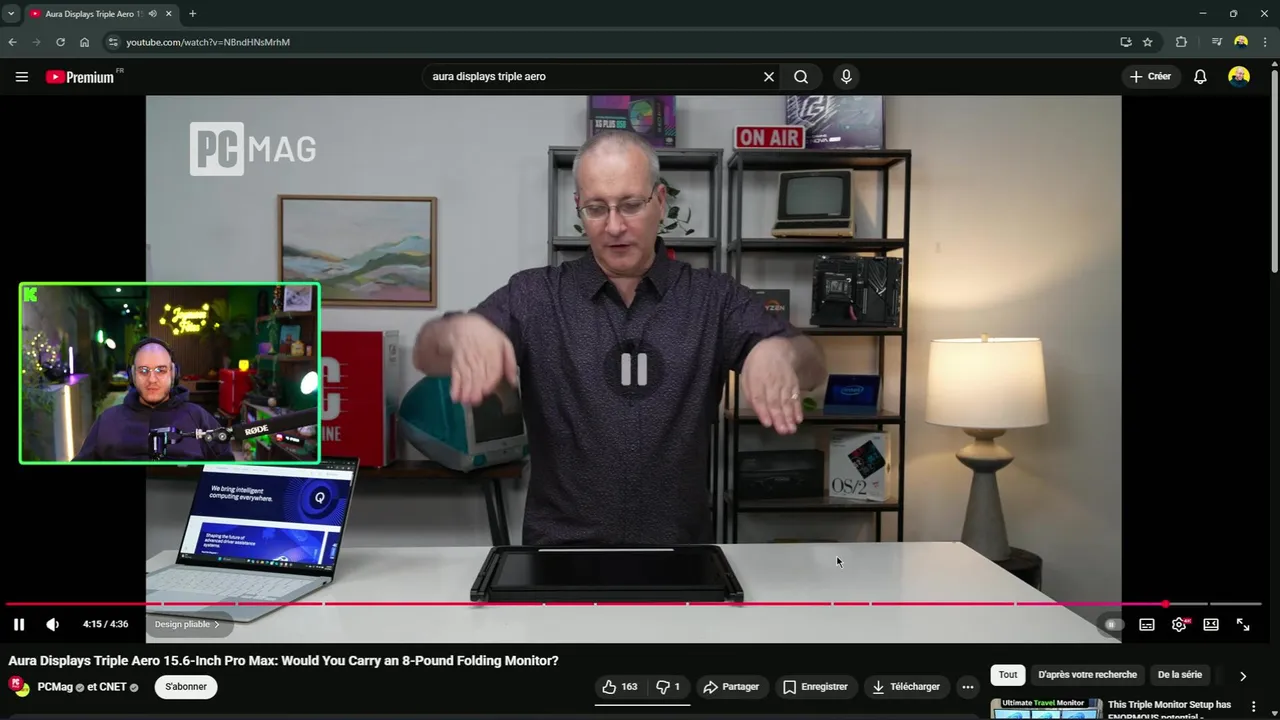Viewport: 1280px width, 720px height.
Task: Click the progress bar scrubber dot
Action: (x=1166, y=604)
